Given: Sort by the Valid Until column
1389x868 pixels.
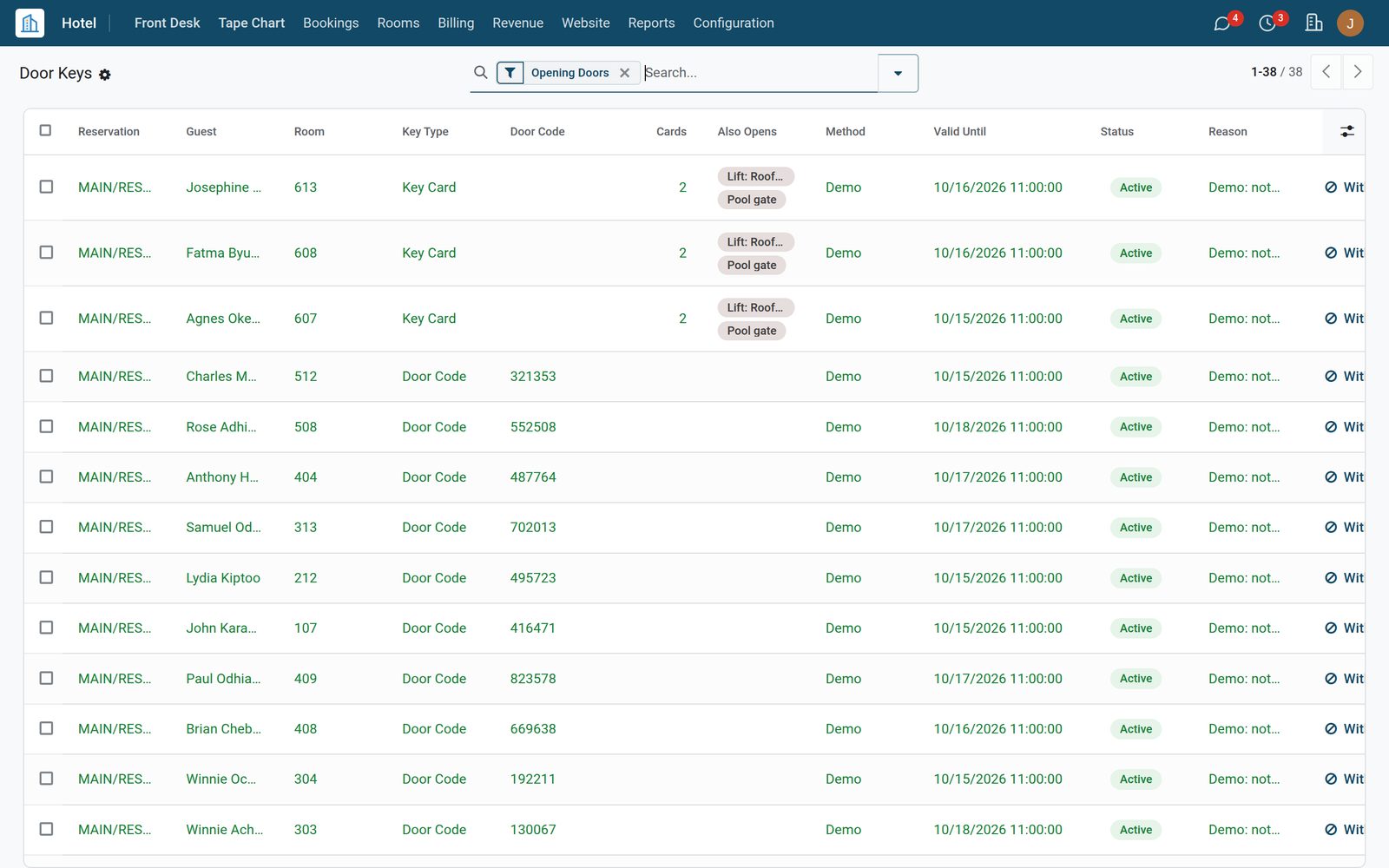Looking at the screenshot, I should 959,131.
